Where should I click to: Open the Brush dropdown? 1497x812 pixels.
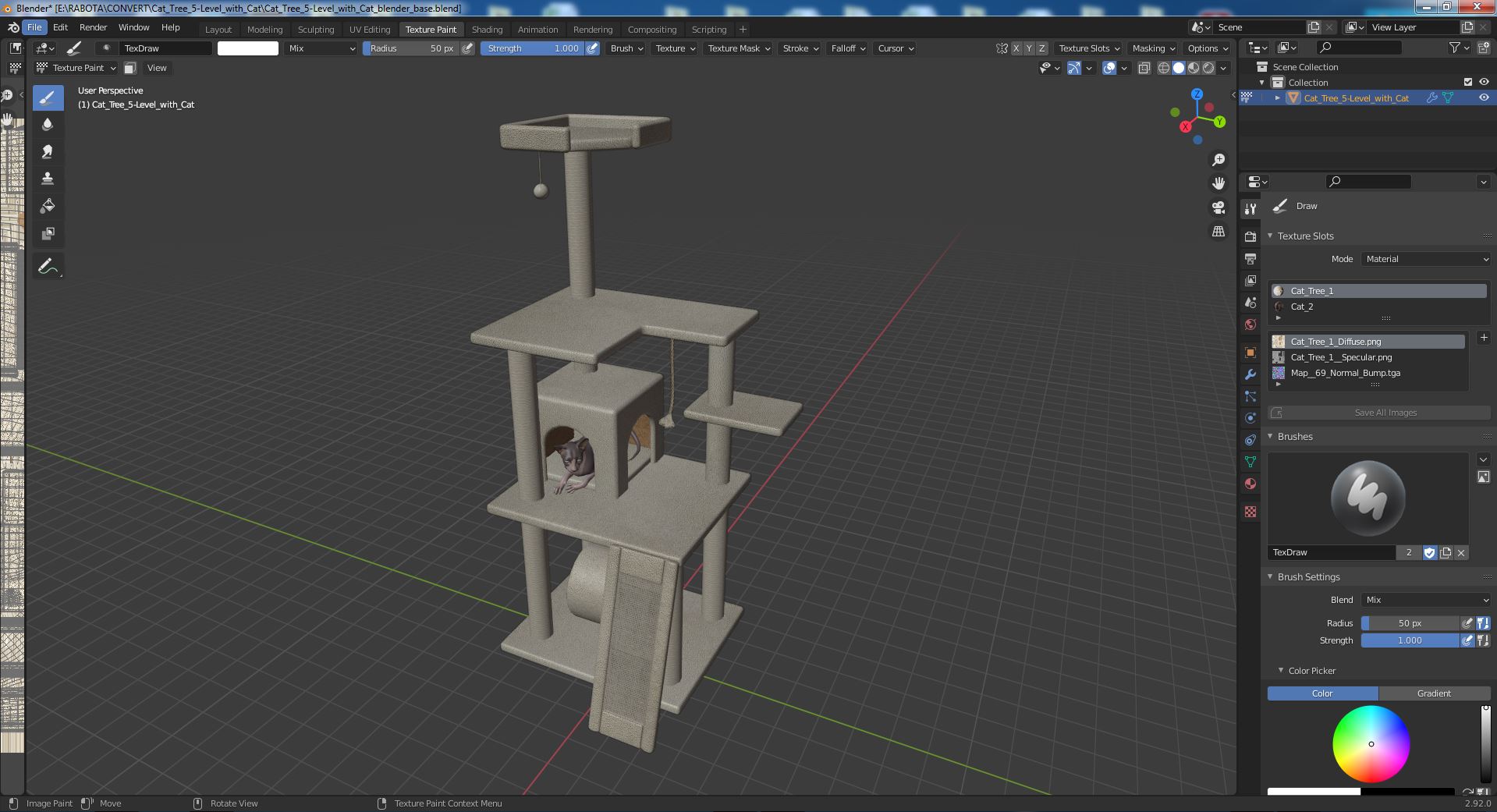click(626, 48)
